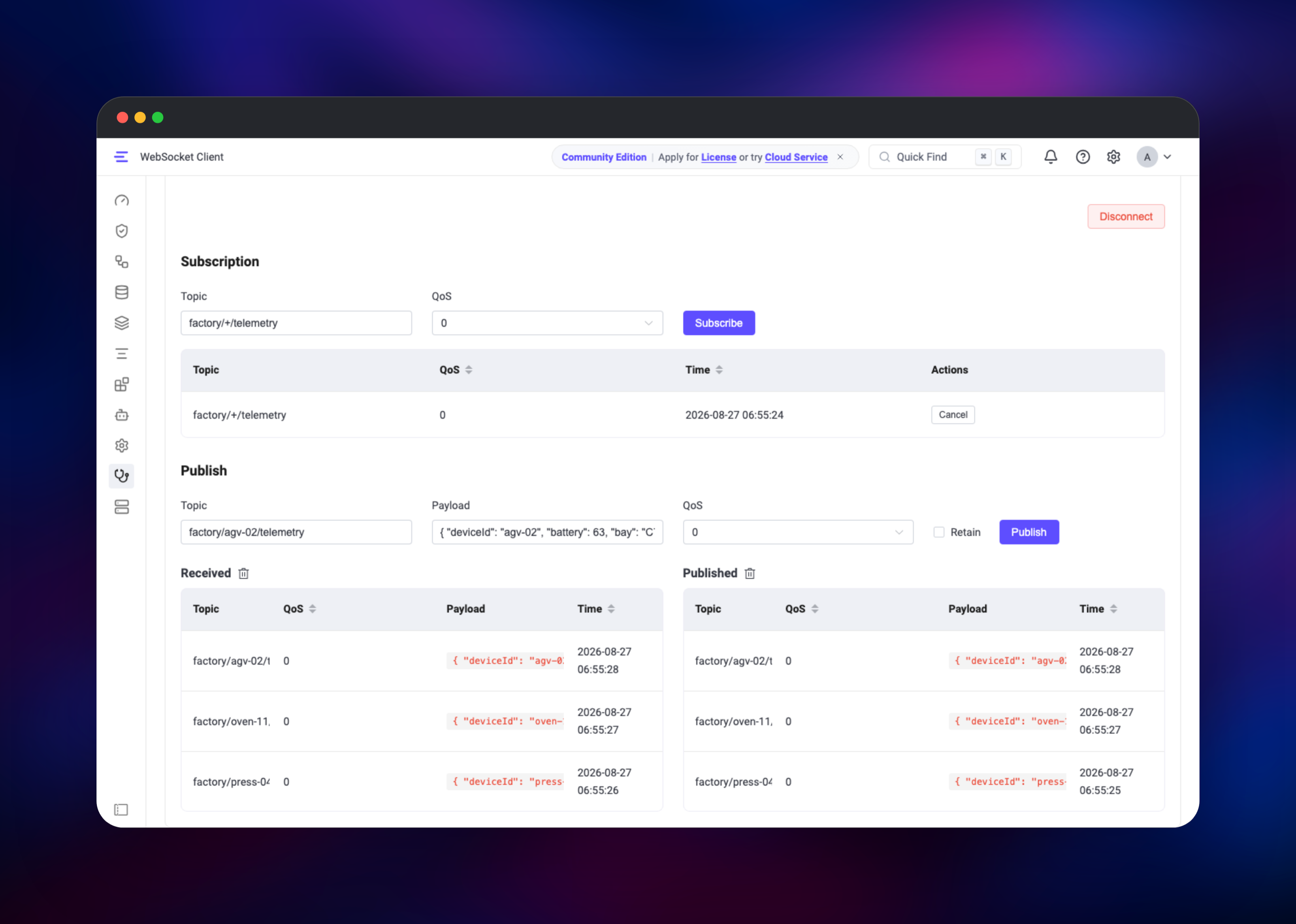Open the Access Control shield icon
The width and height of the screenshot is (1296, 924).
122,231
